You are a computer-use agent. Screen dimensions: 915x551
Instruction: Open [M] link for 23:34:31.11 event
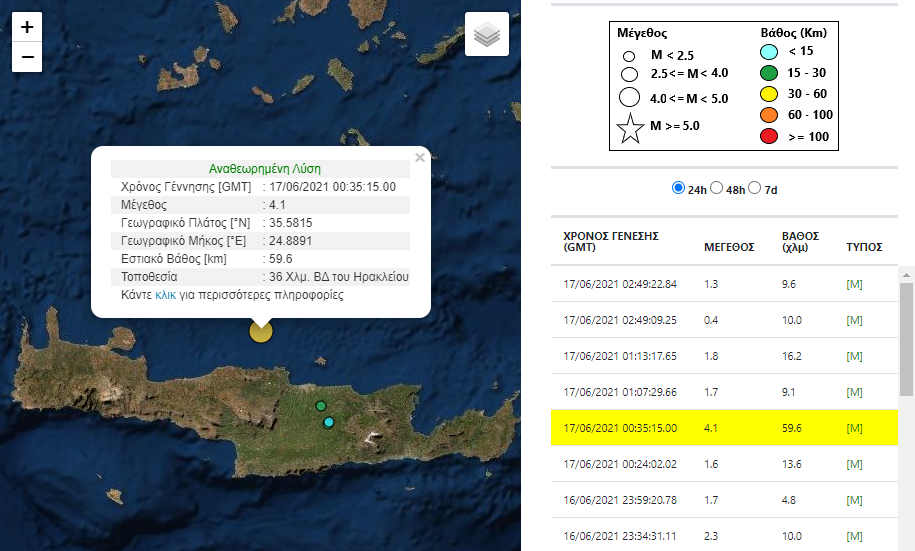pos(854,536)
